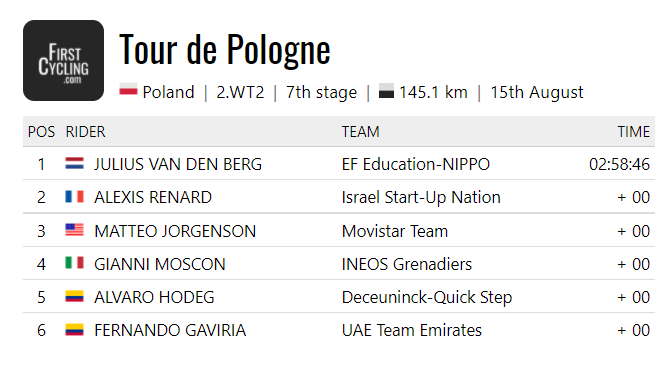The height and width of the screenshot is (368, 666).
Task: Click the RIDER column header
Action: pos(85,132)
